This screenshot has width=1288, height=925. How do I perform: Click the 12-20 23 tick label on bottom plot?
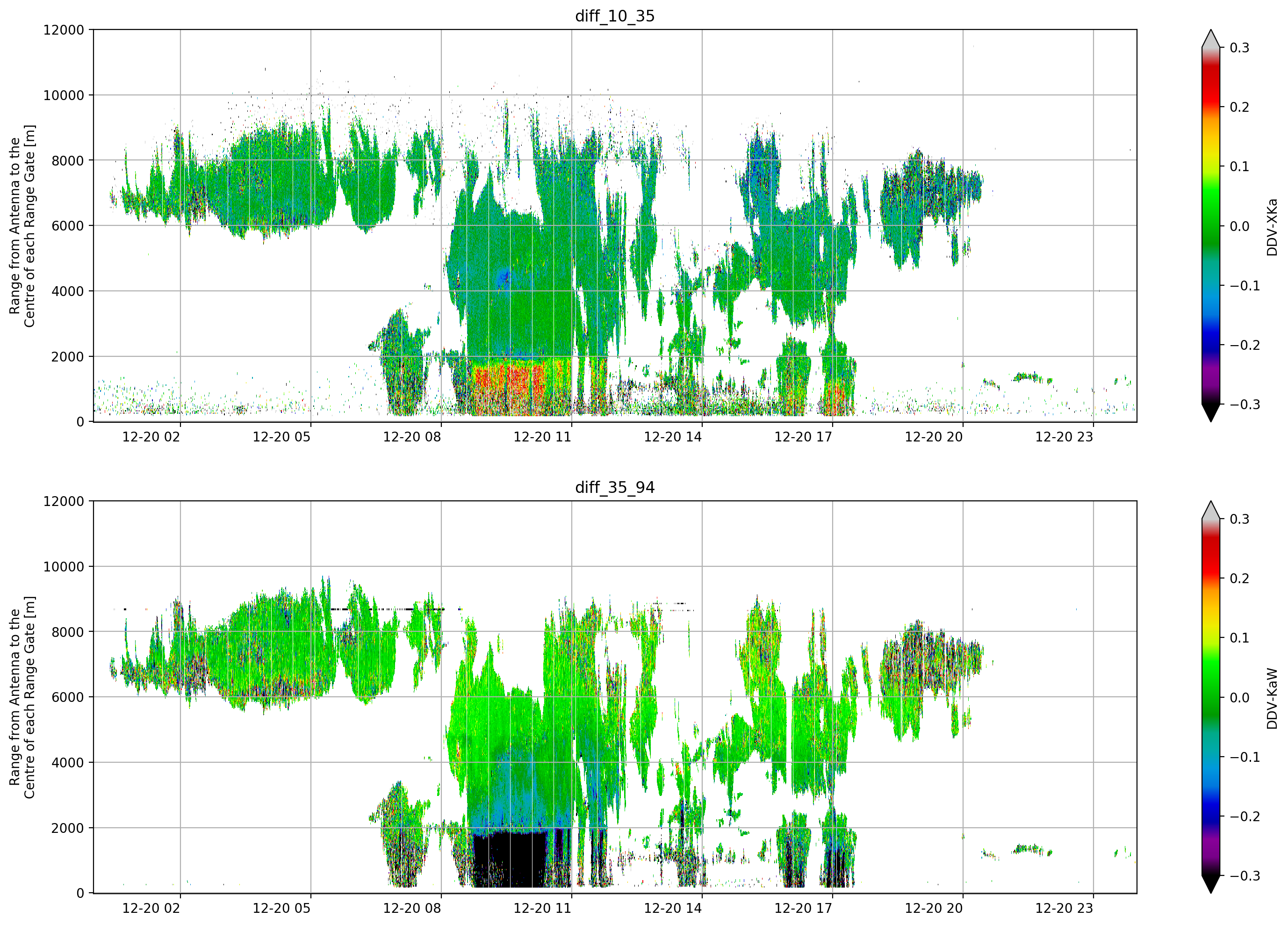coord(1064,908)
